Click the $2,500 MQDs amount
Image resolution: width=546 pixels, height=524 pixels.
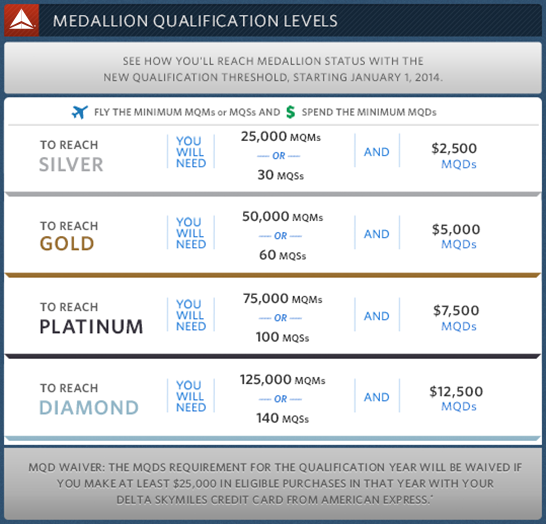coord(454,156)
